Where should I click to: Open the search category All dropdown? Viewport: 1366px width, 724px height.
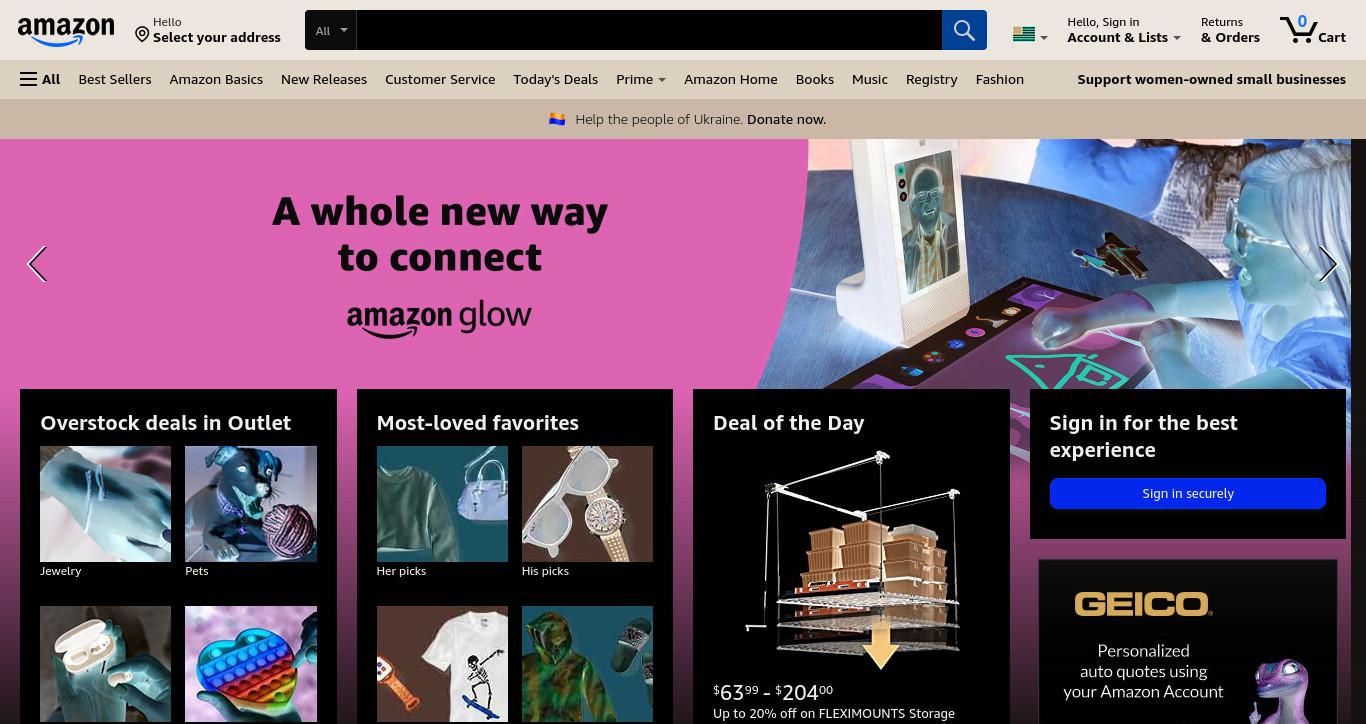pyautogui.click(x=331, y=30)
